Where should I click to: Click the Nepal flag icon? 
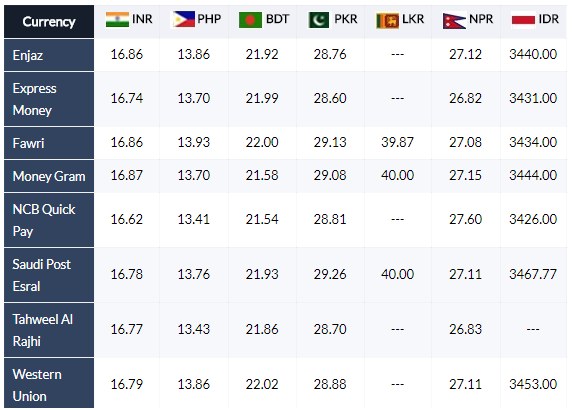454,20
